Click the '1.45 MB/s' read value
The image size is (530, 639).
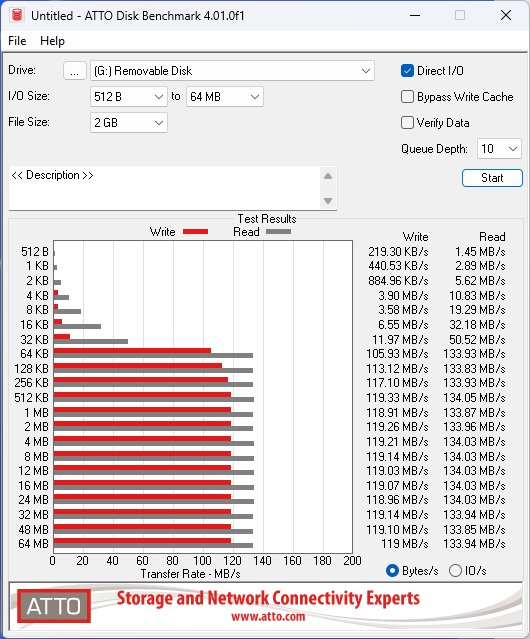(480, 252)
